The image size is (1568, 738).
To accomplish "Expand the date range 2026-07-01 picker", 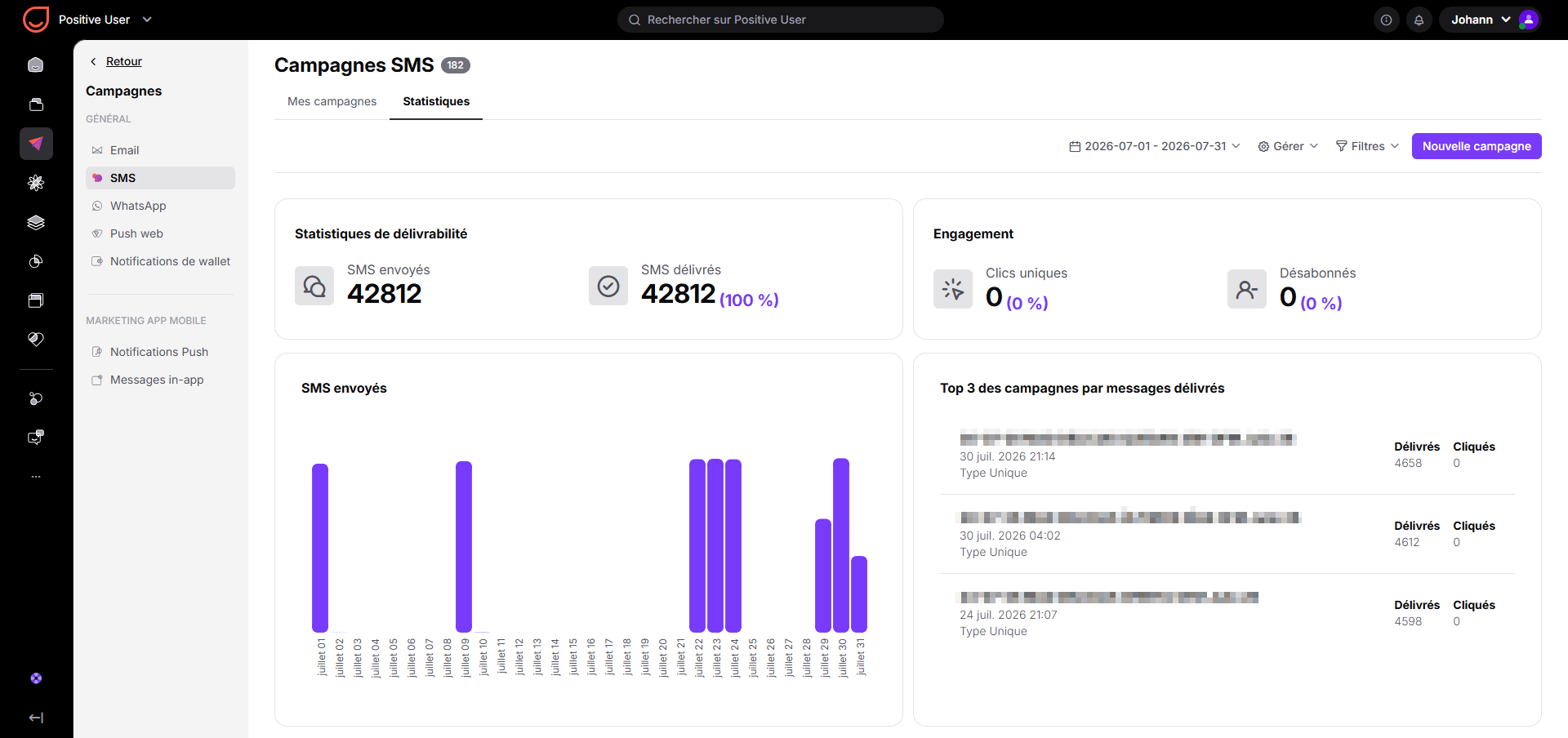I will pyautogui.click(x=1155, y=146).
